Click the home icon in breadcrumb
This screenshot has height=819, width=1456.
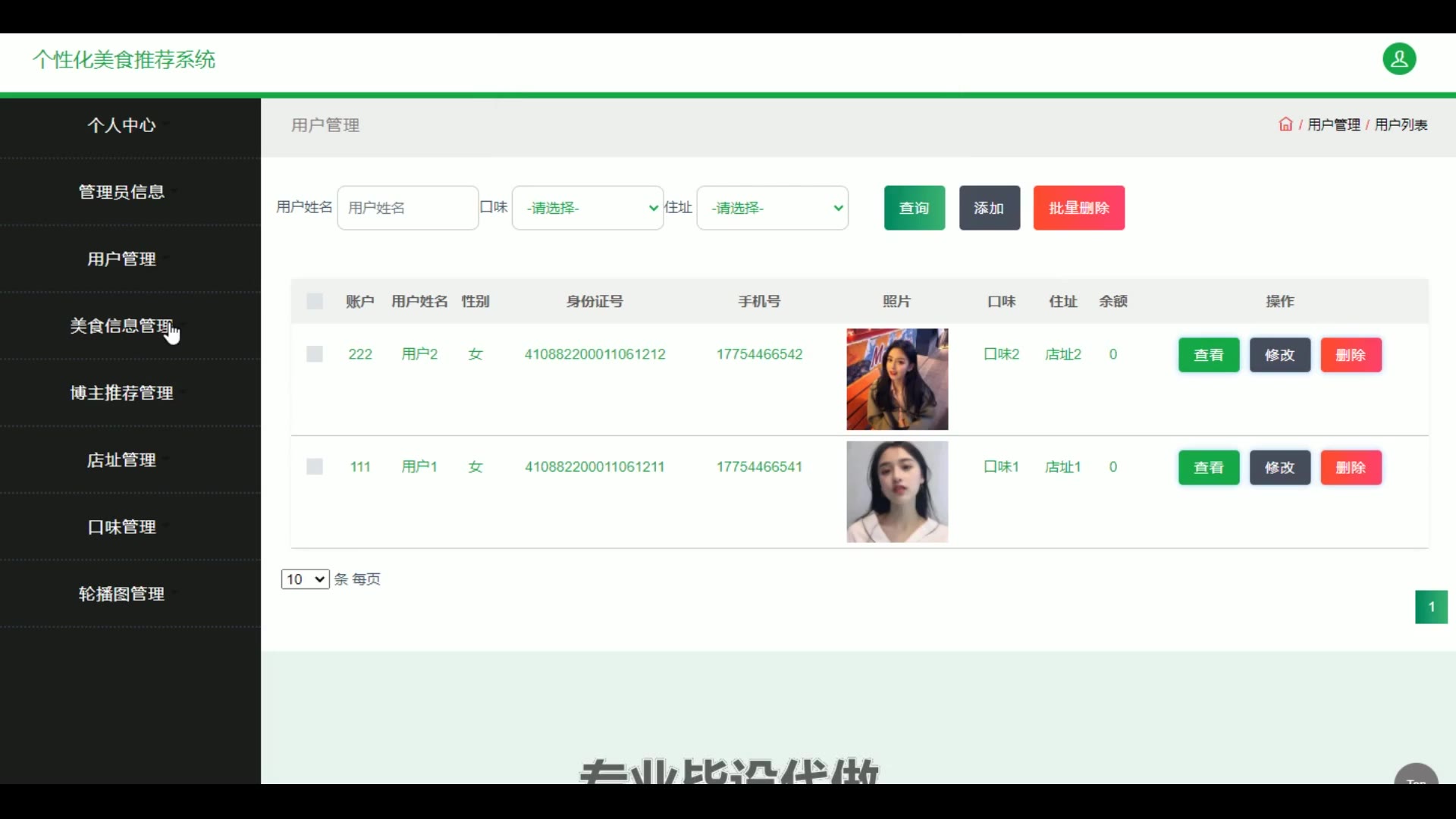click(1285, 124)
